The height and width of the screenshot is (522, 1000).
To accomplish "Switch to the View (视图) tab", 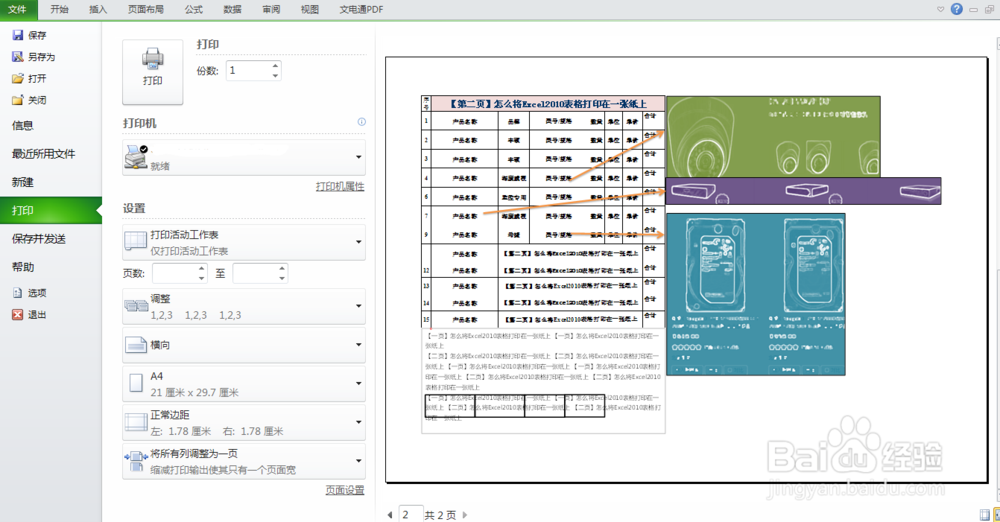I will (x=310, y=10).
